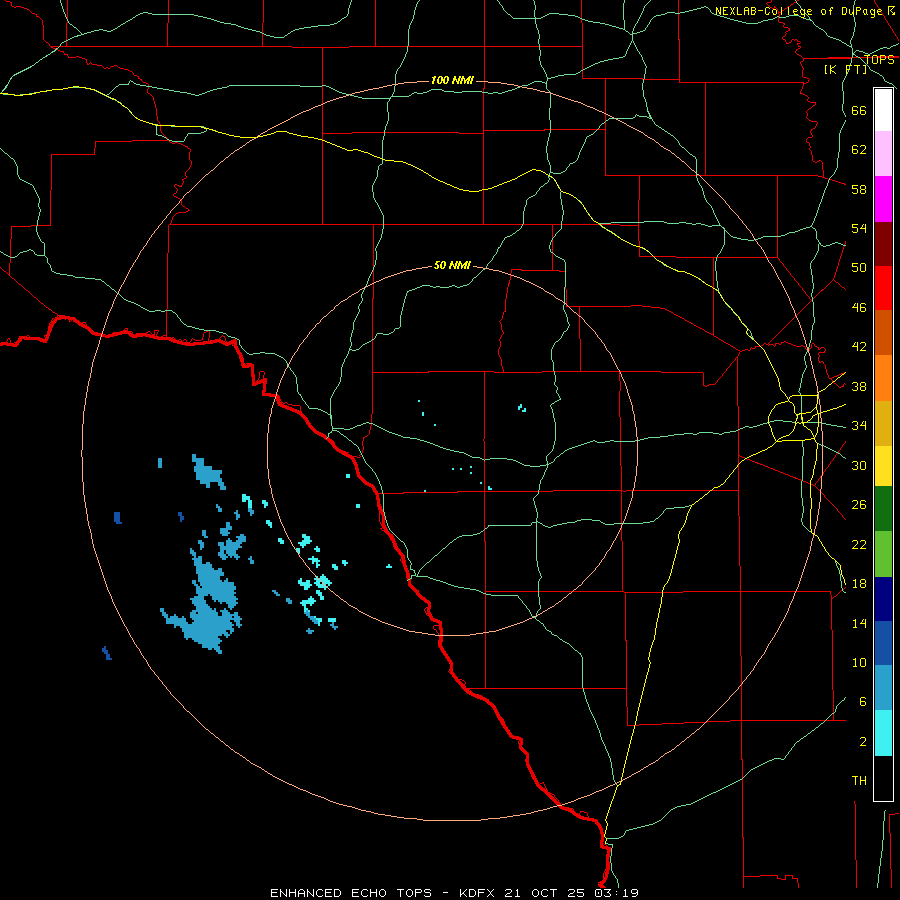Click the TOPS legend title
The height and width of the screenshot is (900, 900).
click(879, 59)
